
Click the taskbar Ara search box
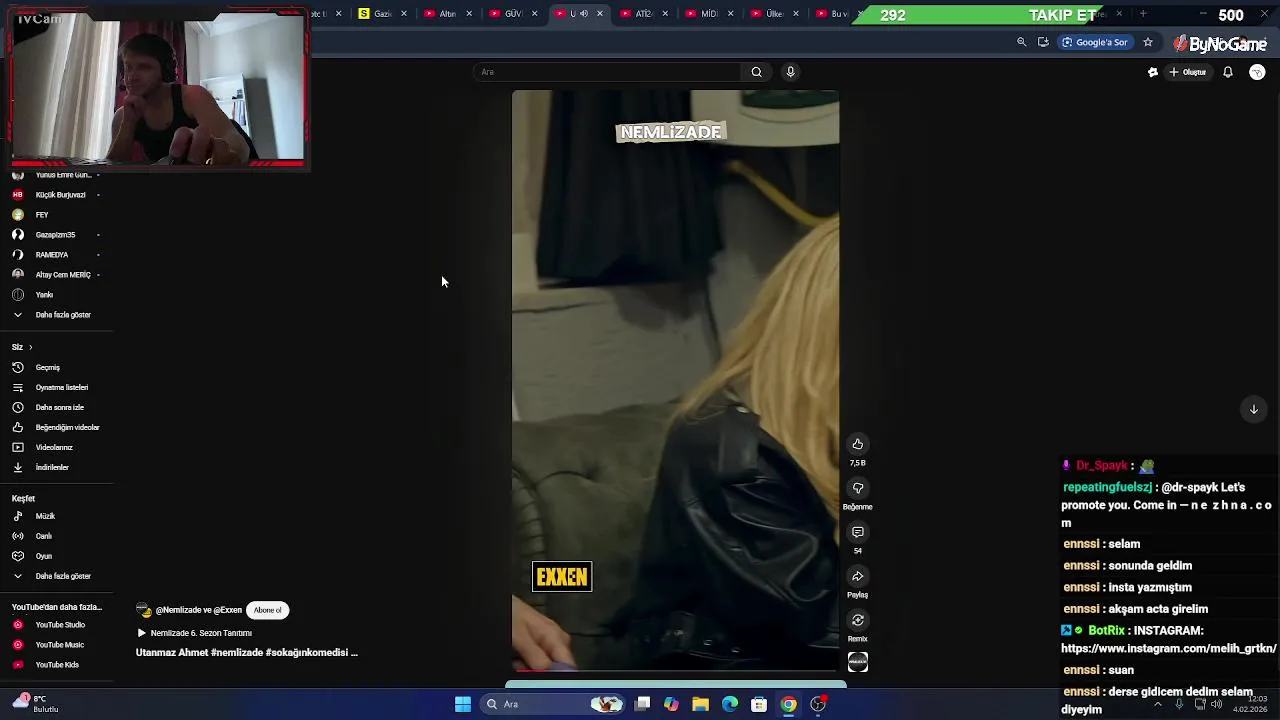coord(552,704)
